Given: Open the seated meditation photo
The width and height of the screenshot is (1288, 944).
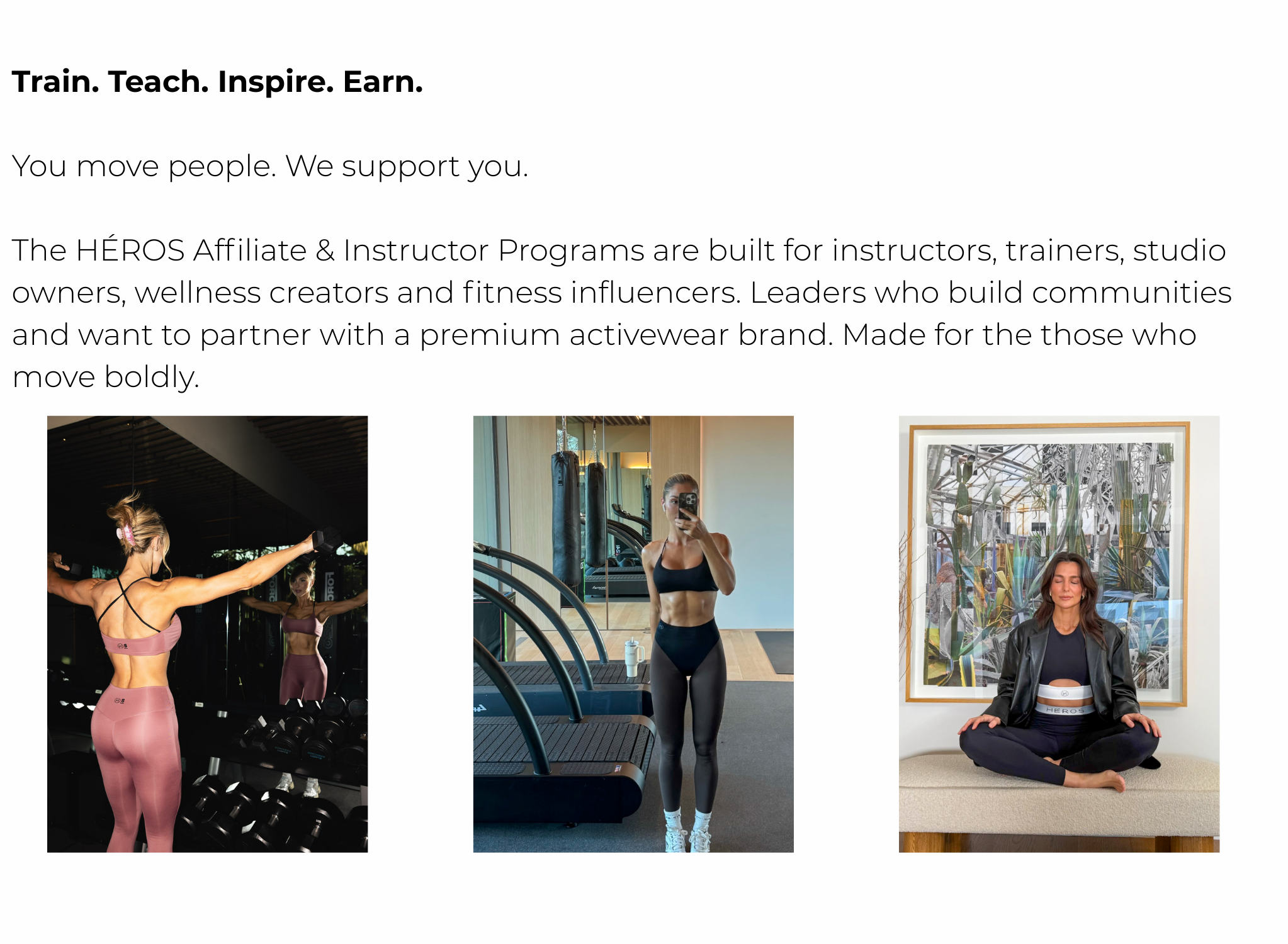Looking at the screenshot, I should point(1059,634).
